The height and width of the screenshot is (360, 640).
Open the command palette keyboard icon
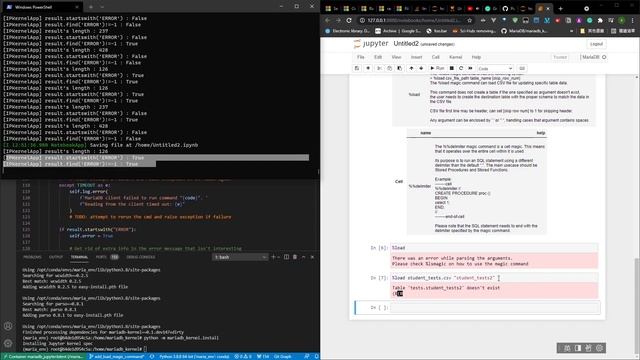pyautogui.click(x=522, y=68)
